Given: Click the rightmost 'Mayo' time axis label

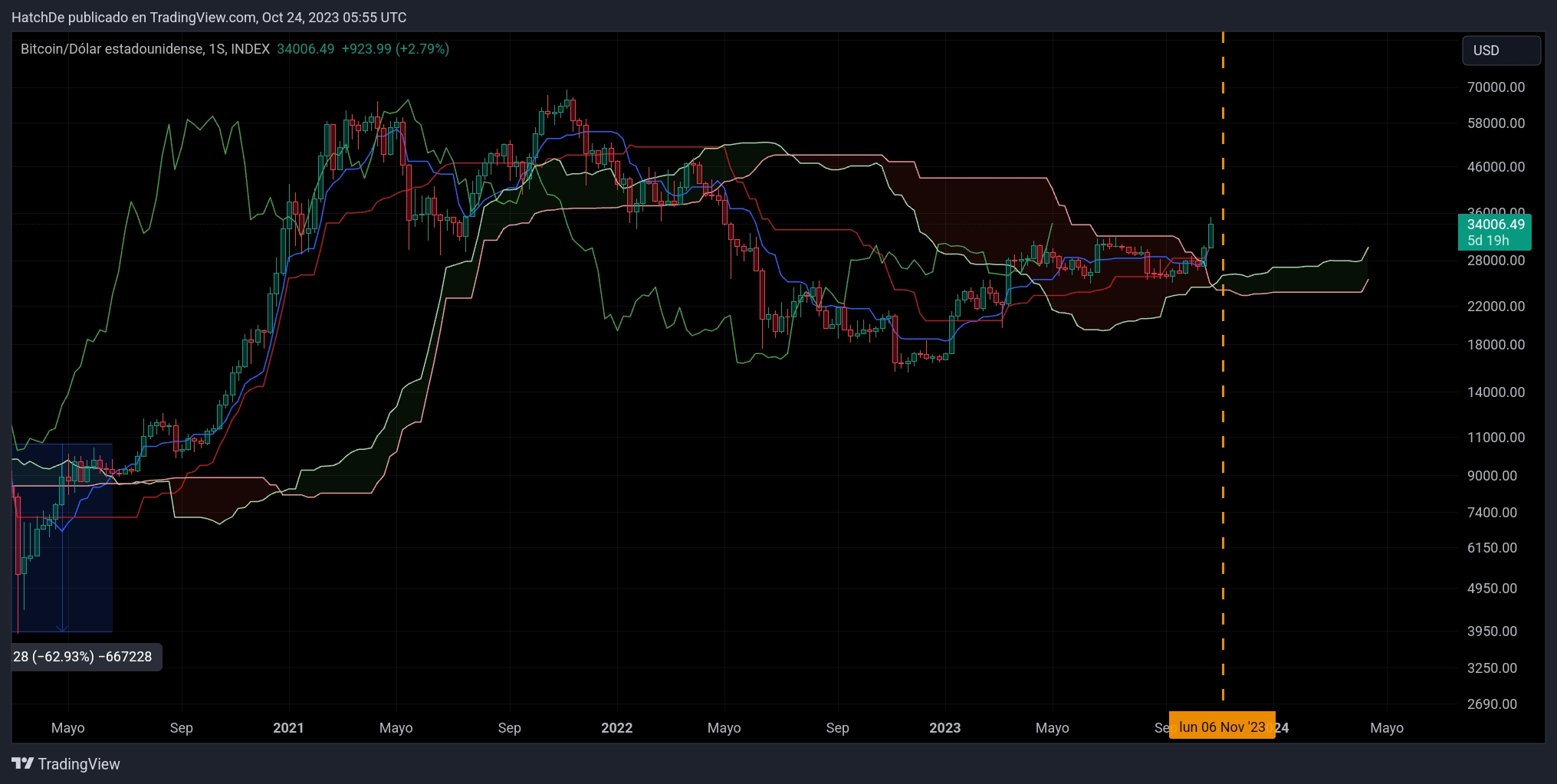Looking at the screenshot, I should click(x=1386, y=728).
